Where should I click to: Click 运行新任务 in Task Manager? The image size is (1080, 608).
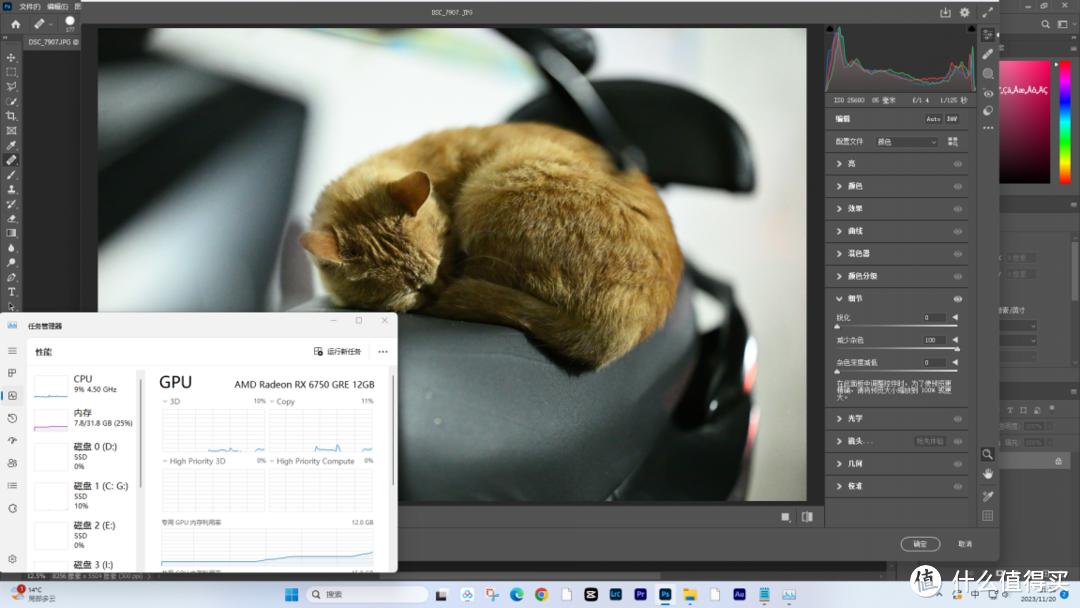click(x=338, y=352)
